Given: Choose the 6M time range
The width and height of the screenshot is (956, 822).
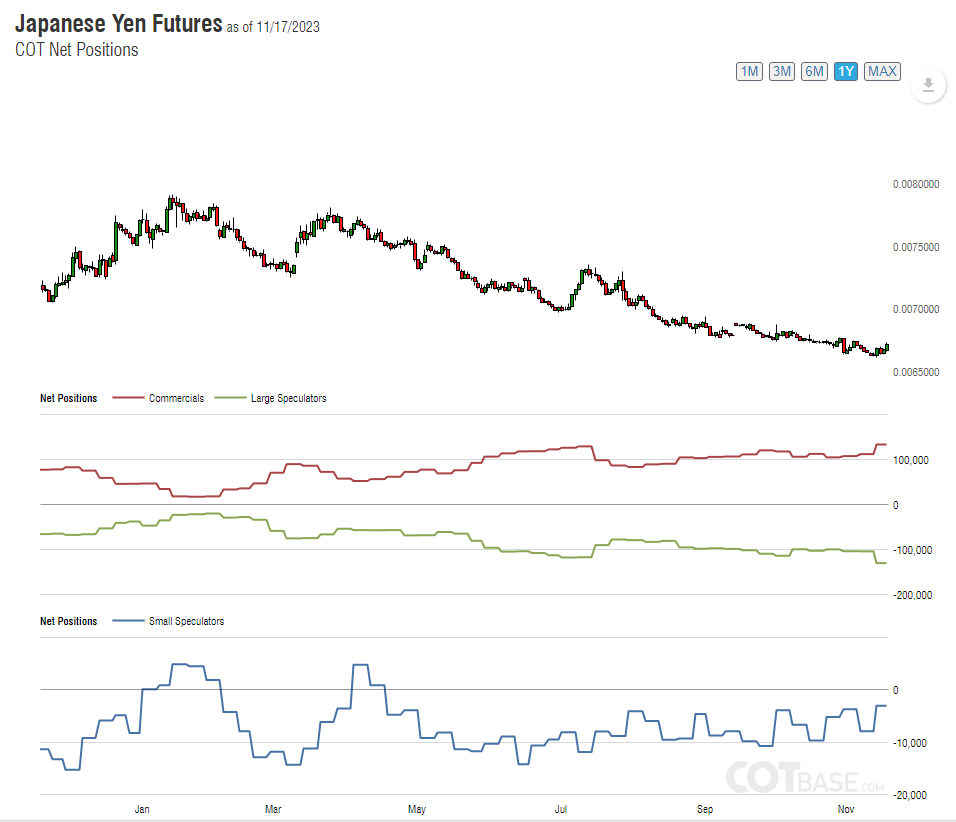Looking at the screenshot, I should pos(814,71).
